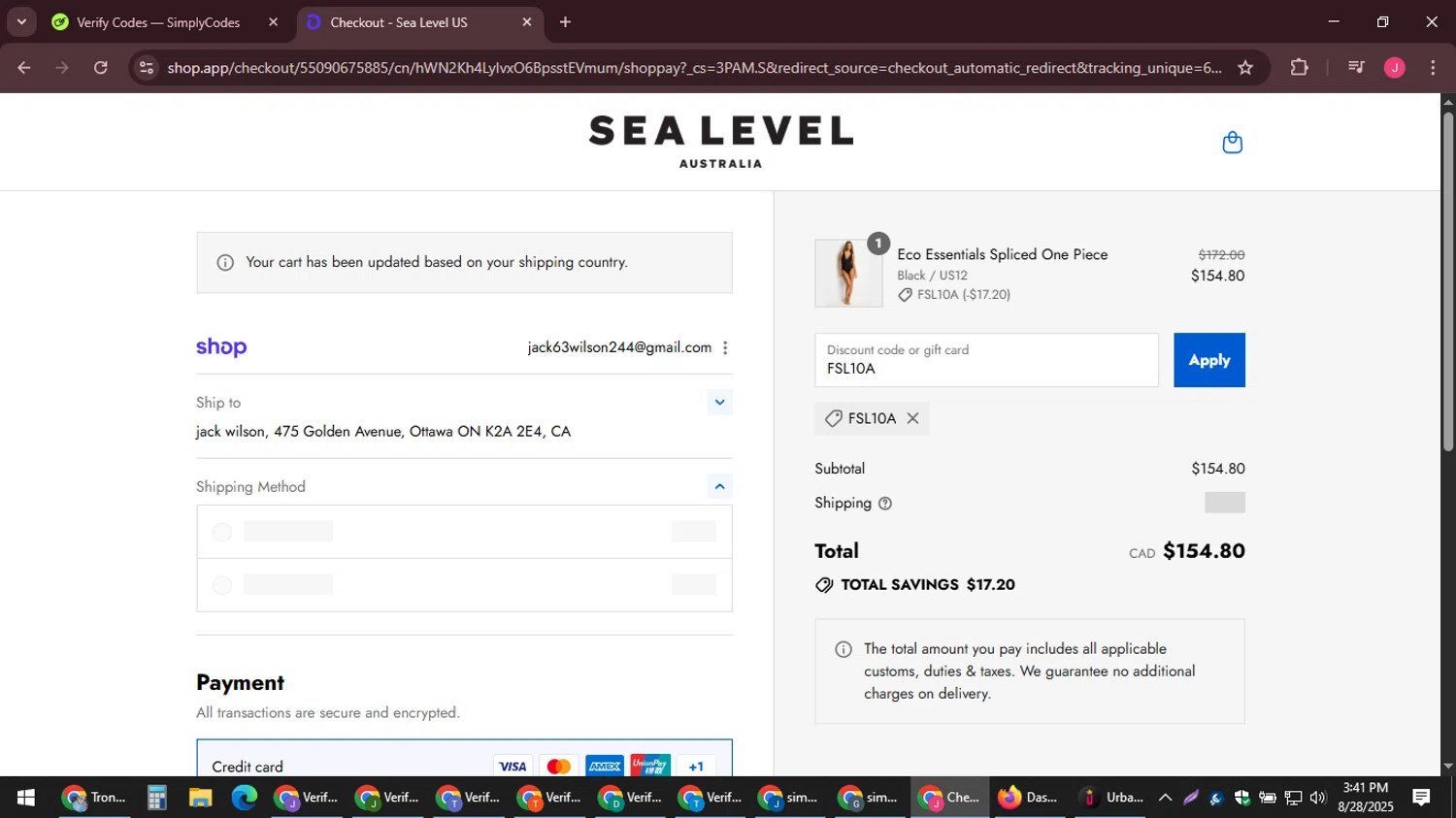Open the Chrome profile avatar J
This screenshot has height=818, width=1456.
pos(1395,68)
